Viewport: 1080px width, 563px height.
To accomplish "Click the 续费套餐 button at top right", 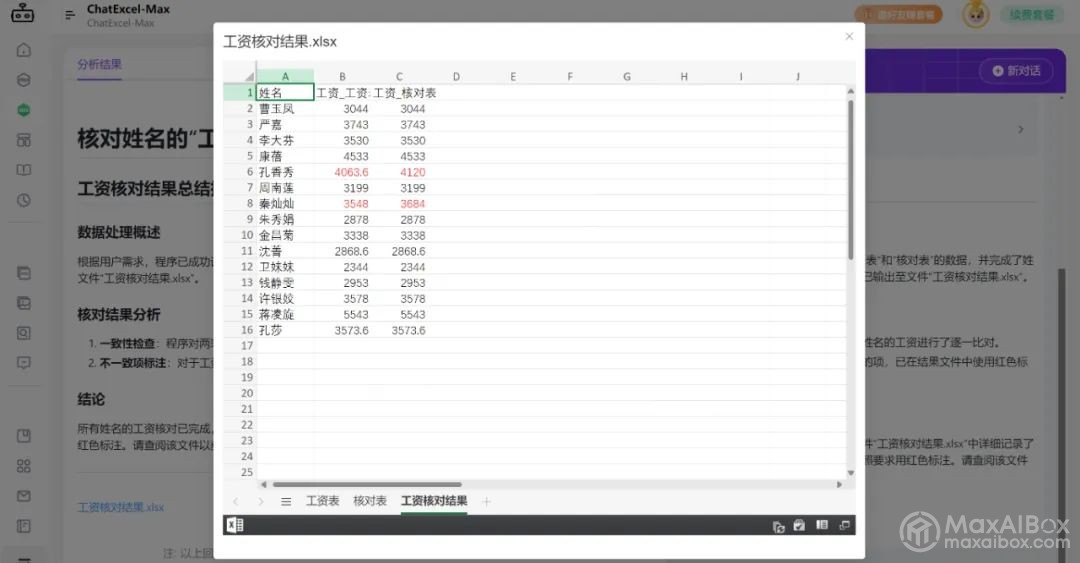I will tap(1031, 14).
